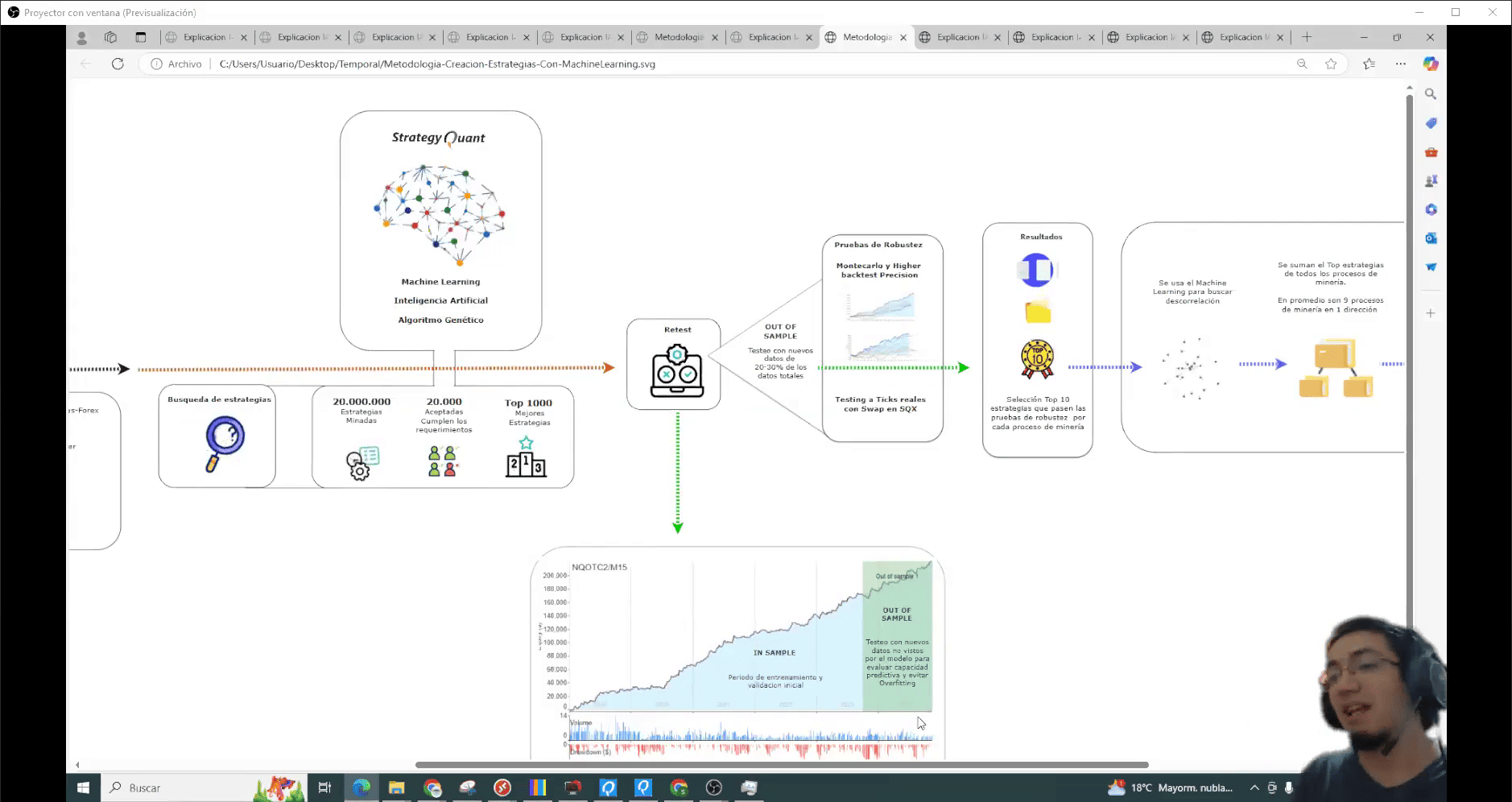Open the sidebar search icon

(1431, 94)
